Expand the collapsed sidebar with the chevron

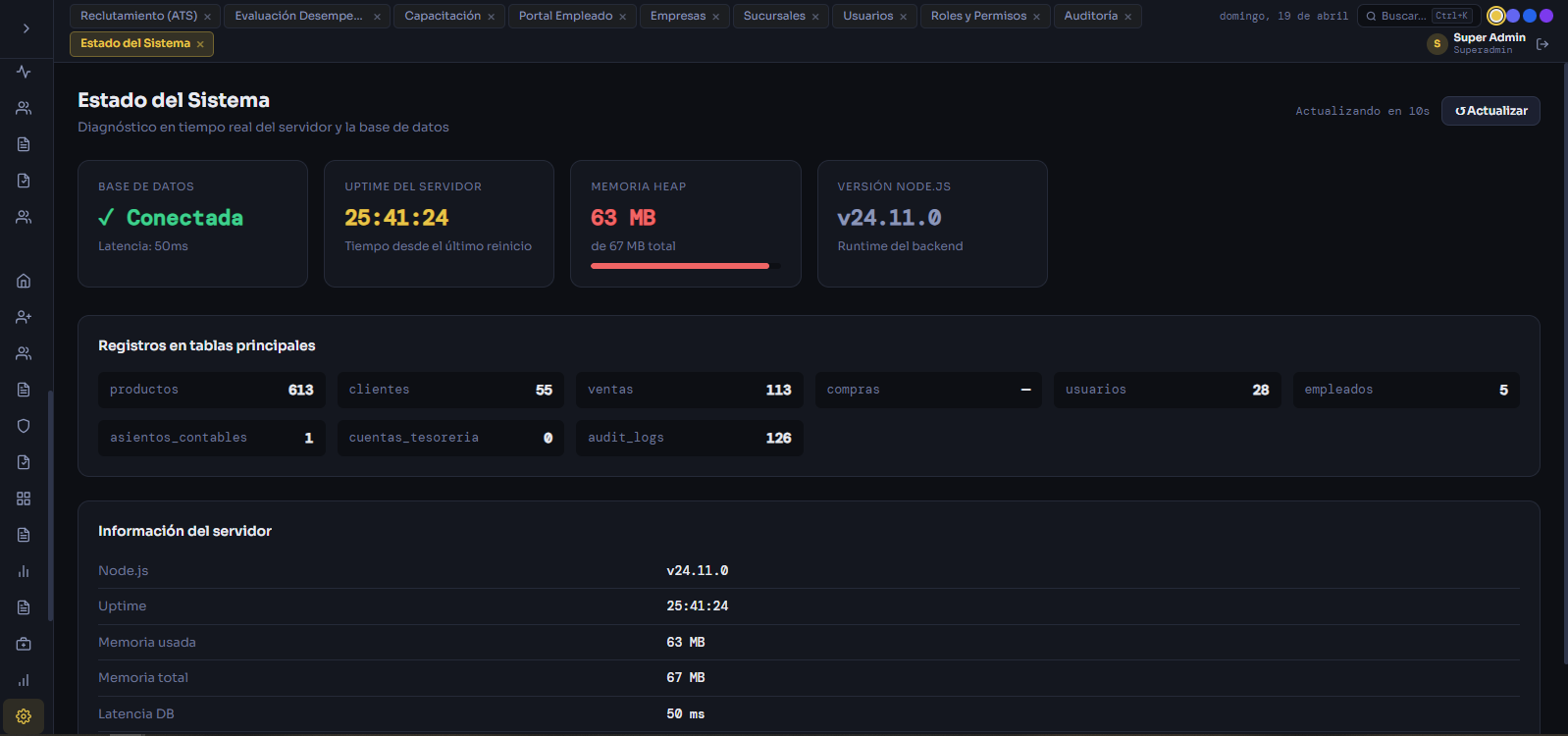26,28
